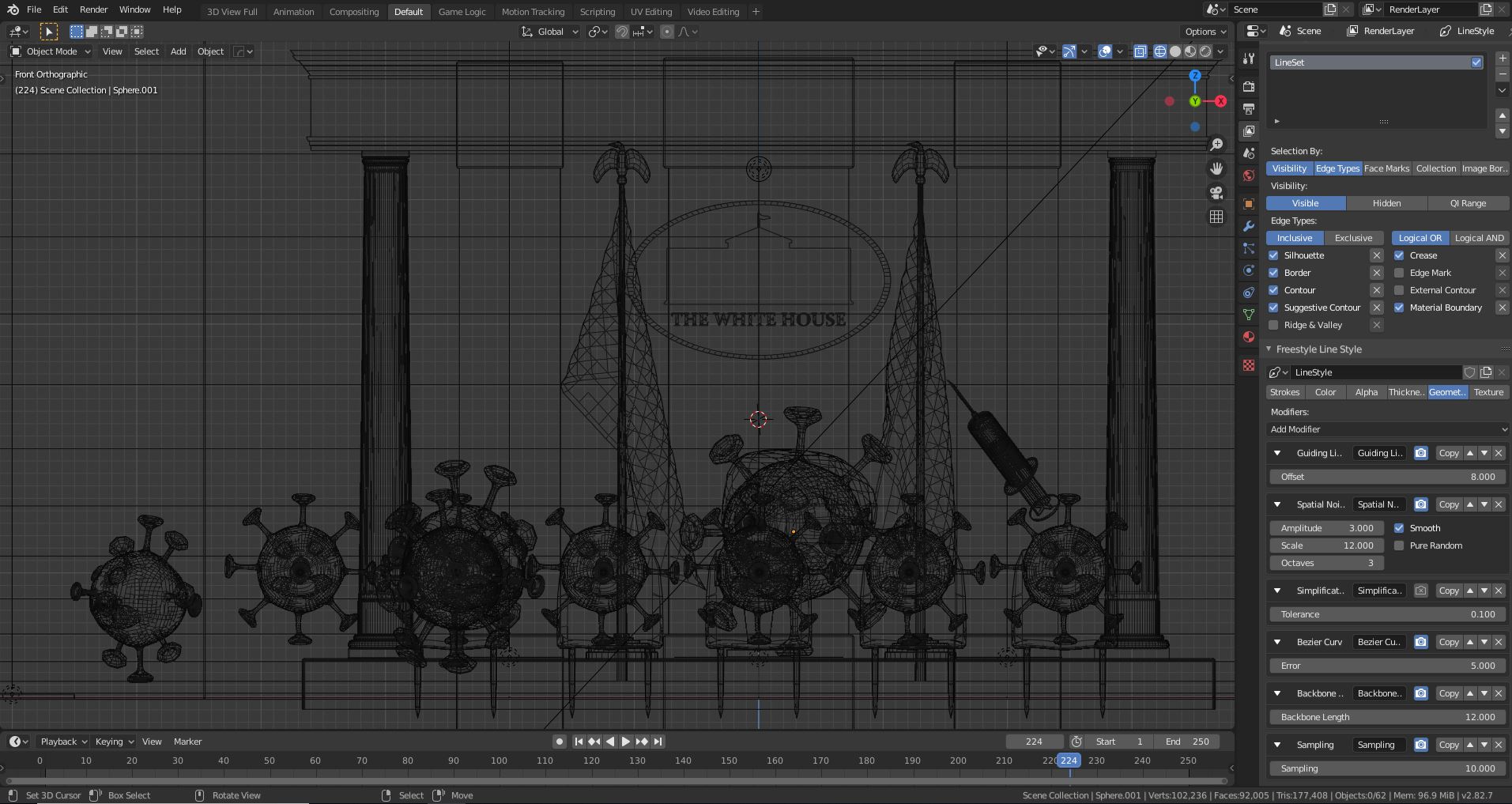Image resolution: width=1512 pixels, height=804 pixels.
Task: Click the viewport zoom magnifier icon
Action: coord(1216,145)
